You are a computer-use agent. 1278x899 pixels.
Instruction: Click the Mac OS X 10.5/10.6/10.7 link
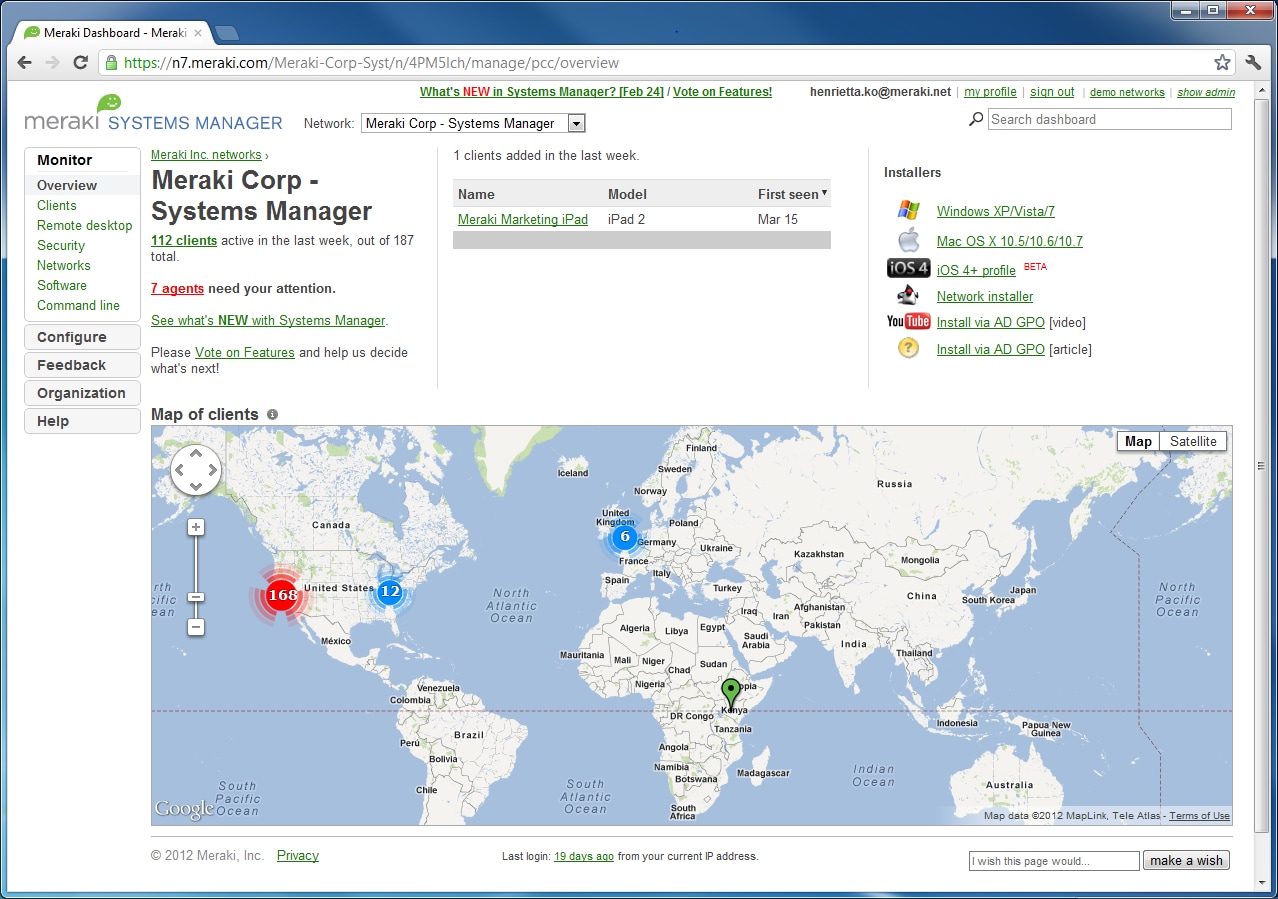(x=1010, y=241)
